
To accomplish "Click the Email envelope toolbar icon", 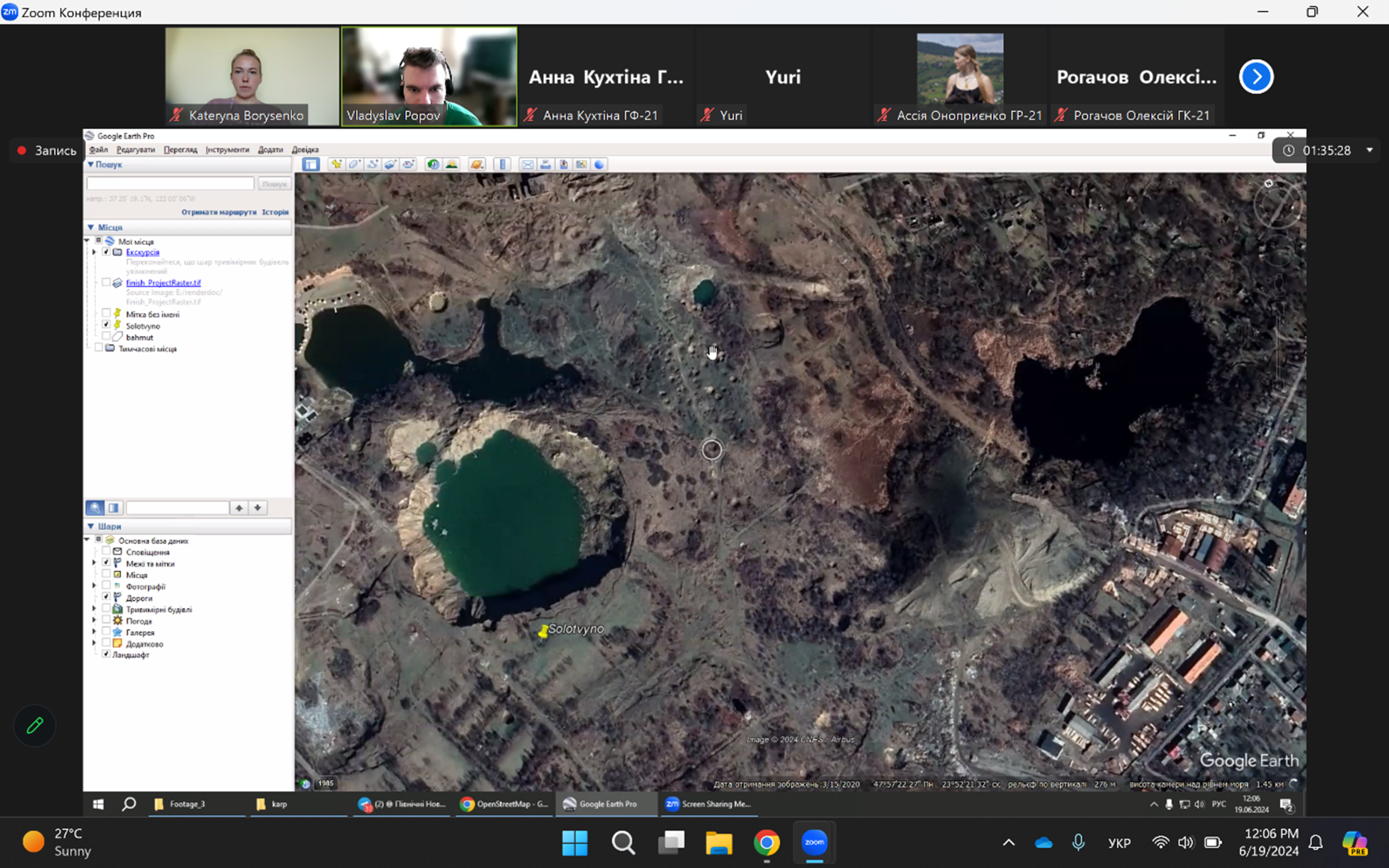I will (528, 164).
